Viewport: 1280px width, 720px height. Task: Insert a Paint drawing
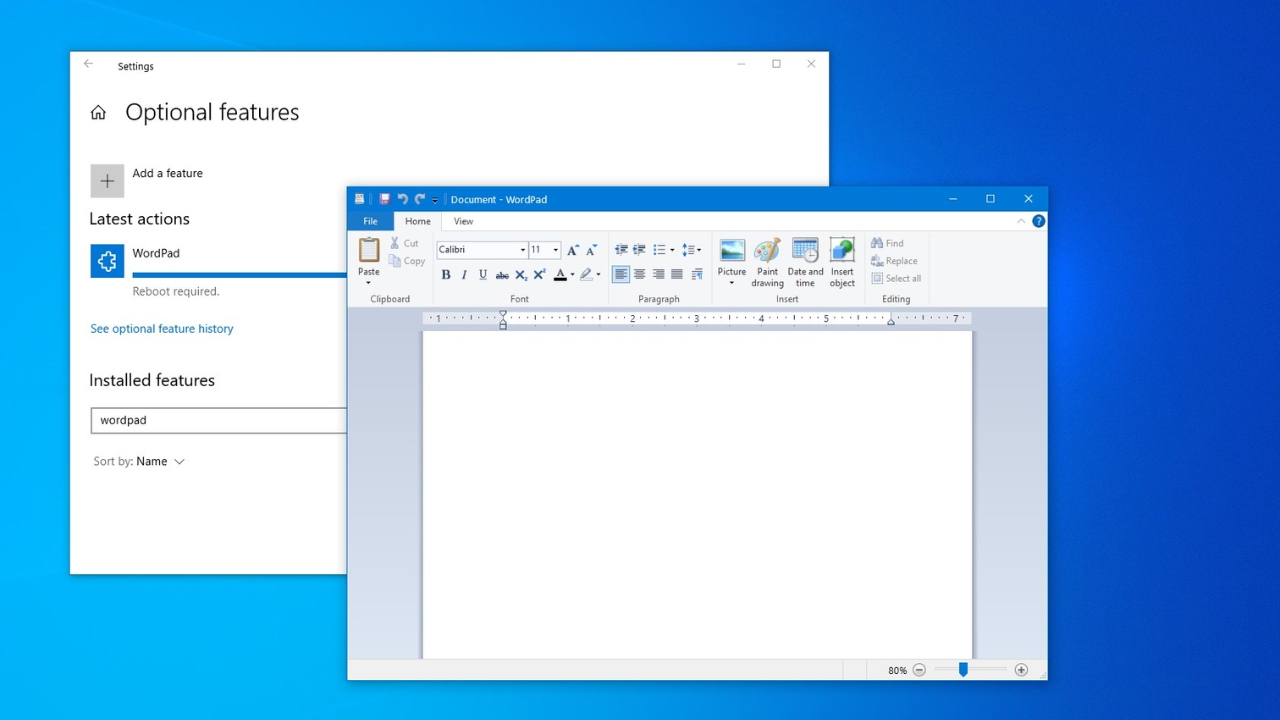(767, 263)
